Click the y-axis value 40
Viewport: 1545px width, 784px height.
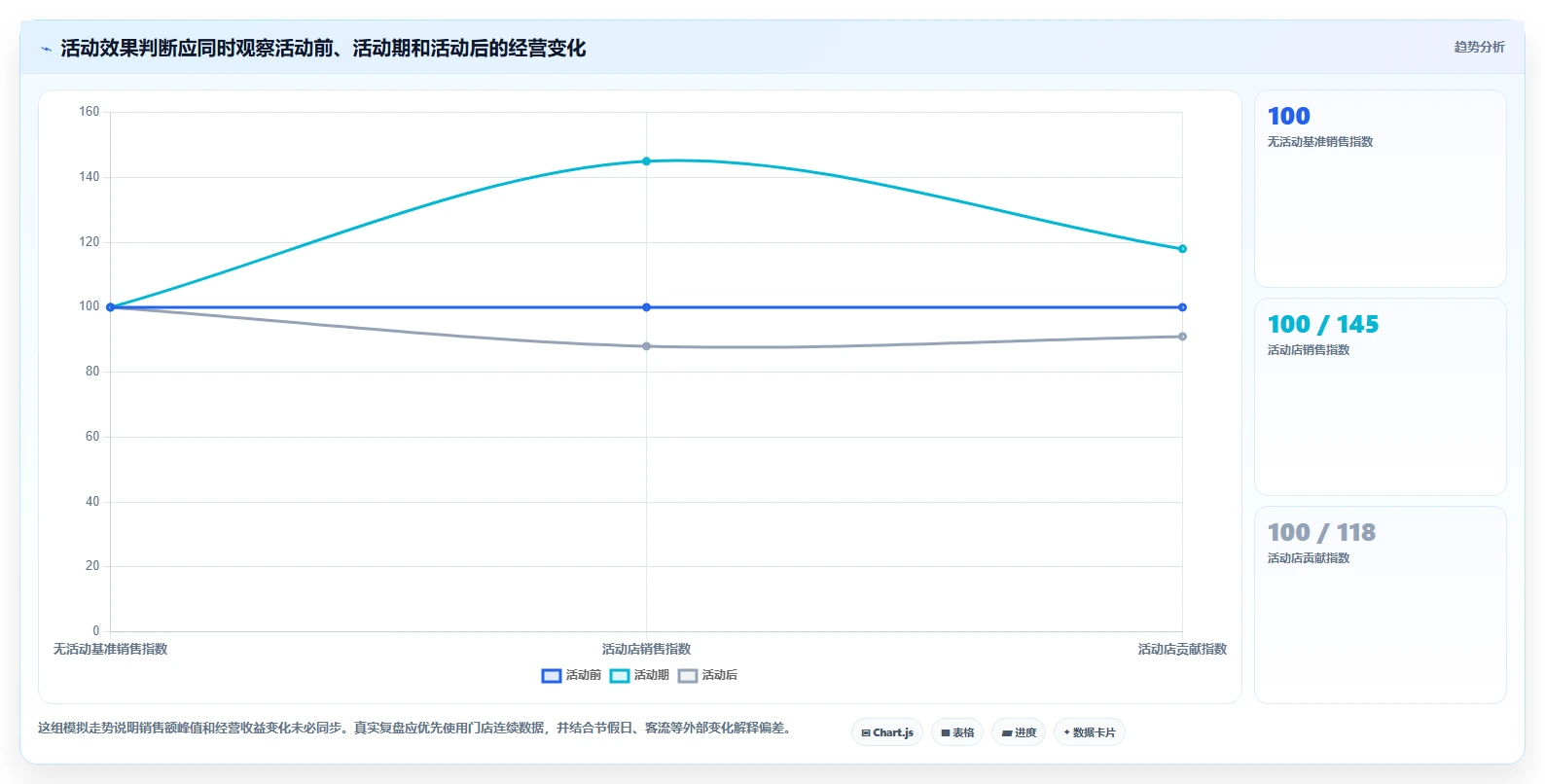point(92,502)
